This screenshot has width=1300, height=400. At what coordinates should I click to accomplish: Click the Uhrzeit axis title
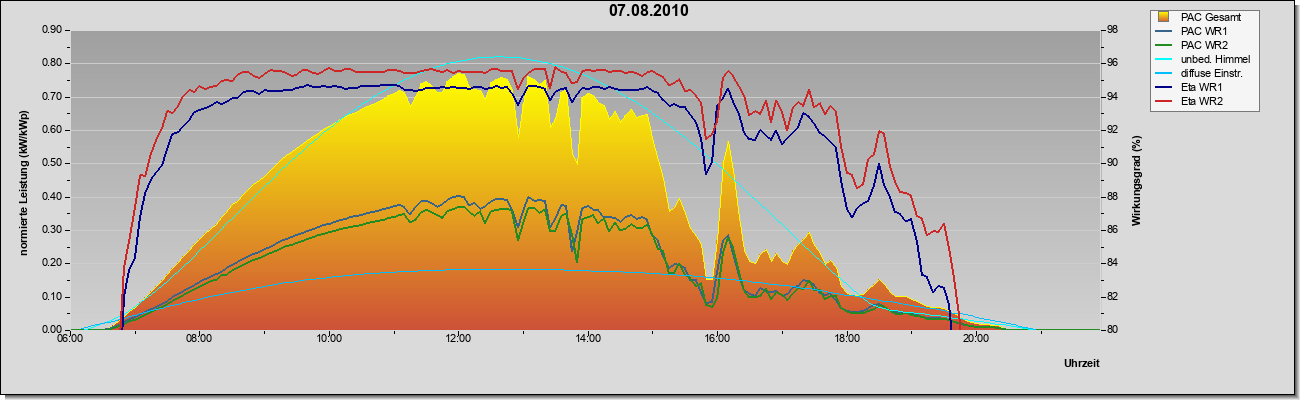(x=1082, y=364)
